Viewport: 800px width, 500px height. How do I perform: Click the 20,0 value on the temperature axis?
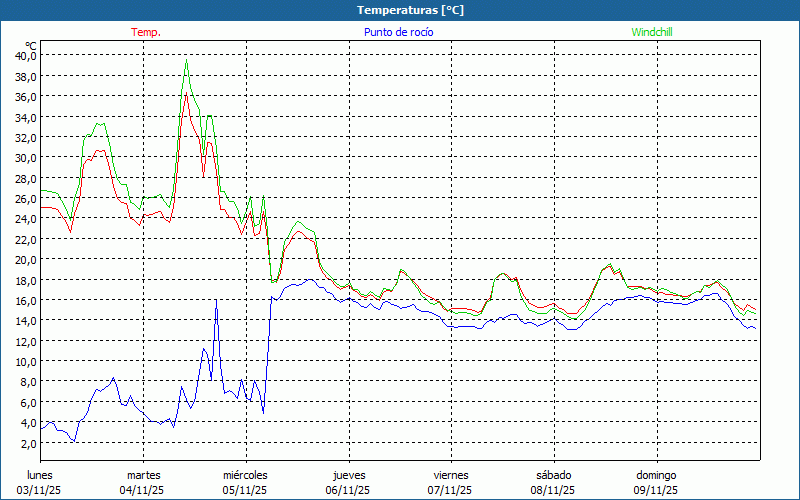(x=26, y=259)
